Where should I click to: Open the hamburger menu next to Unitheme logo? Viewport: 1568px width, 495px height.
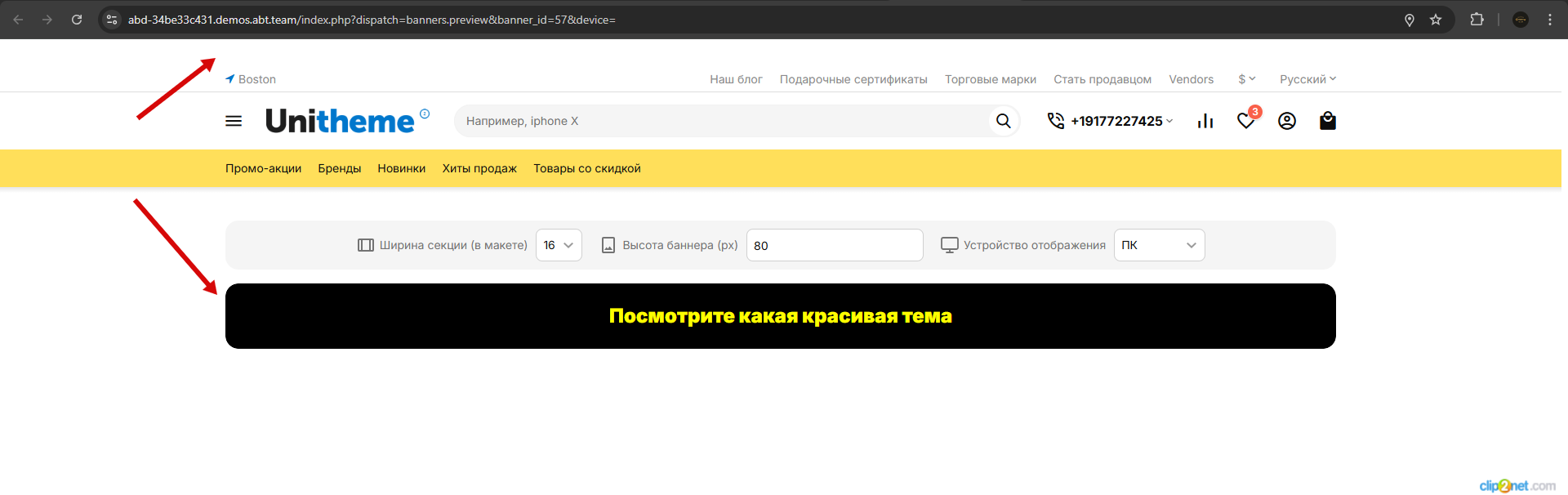(x=234, y=121)
